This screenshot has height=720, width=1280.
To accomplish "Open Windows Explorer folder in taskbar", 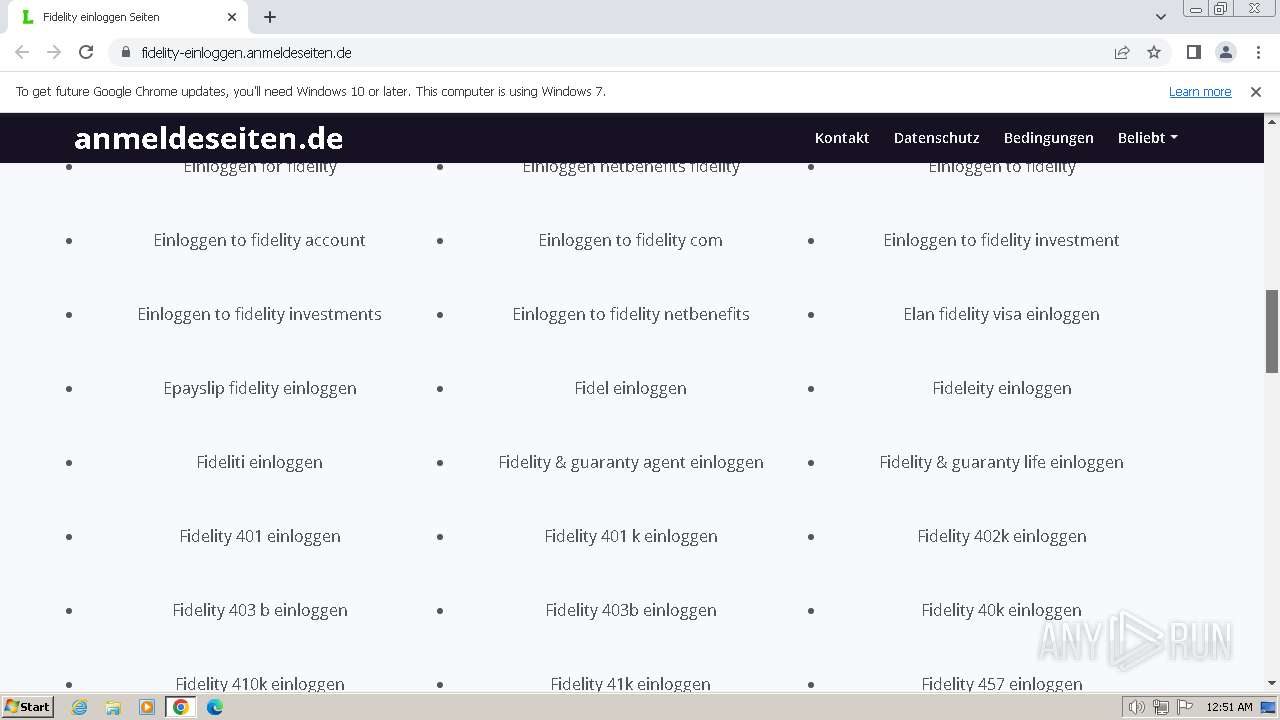I will pyautogui.click(x=113, y=707).
